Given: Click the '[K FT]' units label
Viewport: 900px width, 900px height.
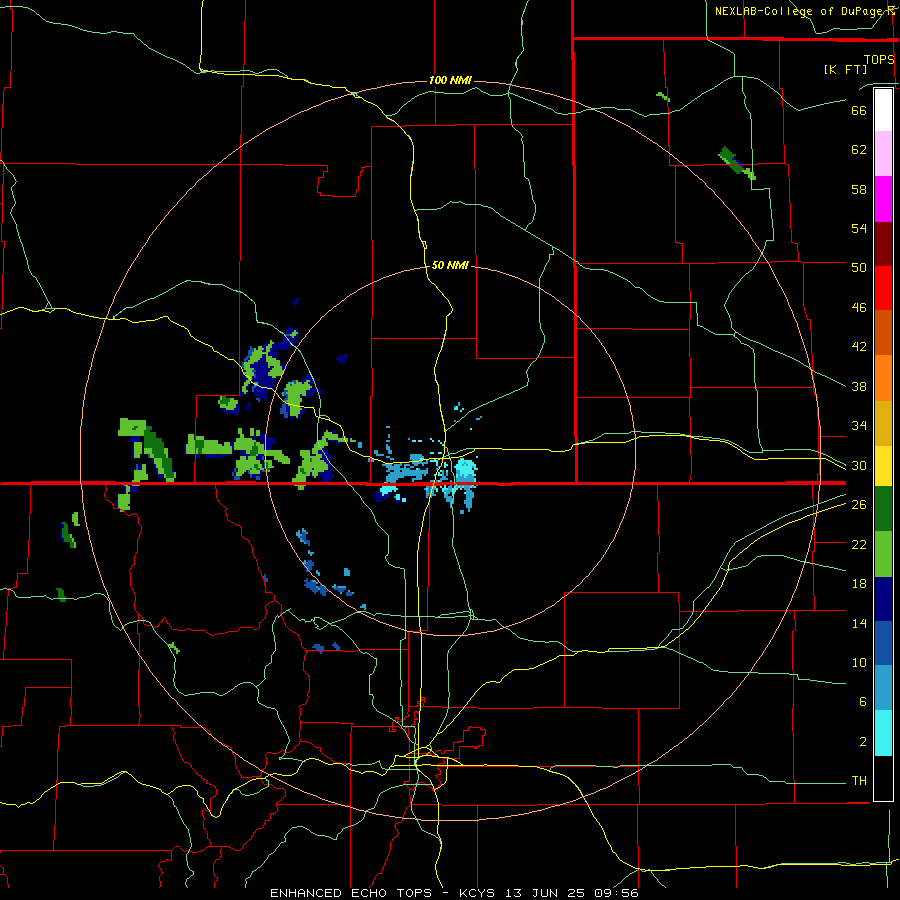Looking at the screenshot, I should [x=845, y=69].
